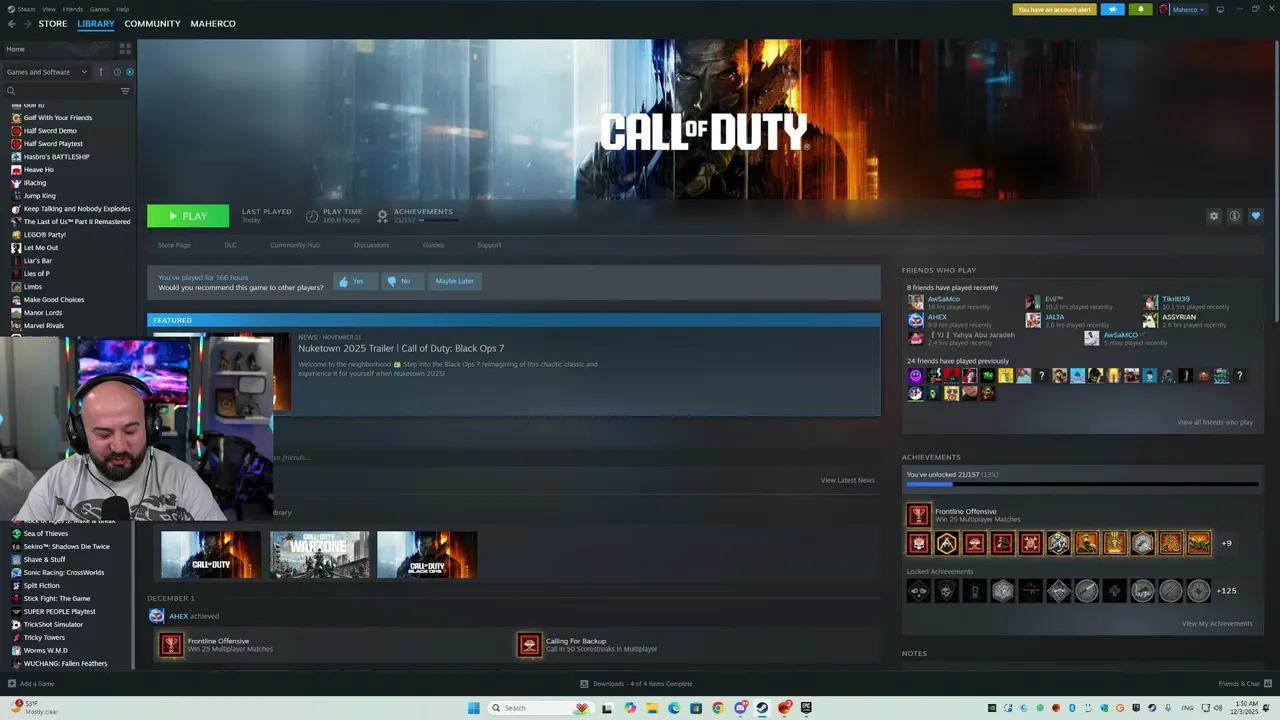Sort library list with the up-arrow icon
This screenshot has width=1280, height=720.
(100, 72)
